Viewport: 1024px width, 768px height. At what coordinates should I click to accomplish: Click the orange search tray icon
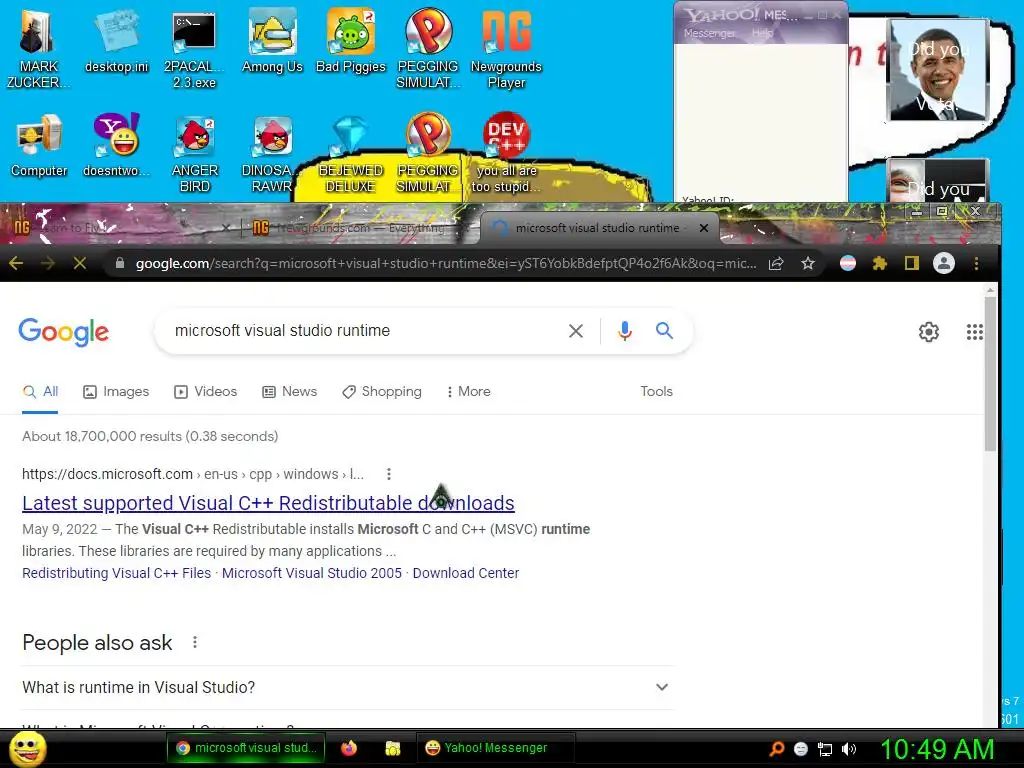[x=776, y=749]
